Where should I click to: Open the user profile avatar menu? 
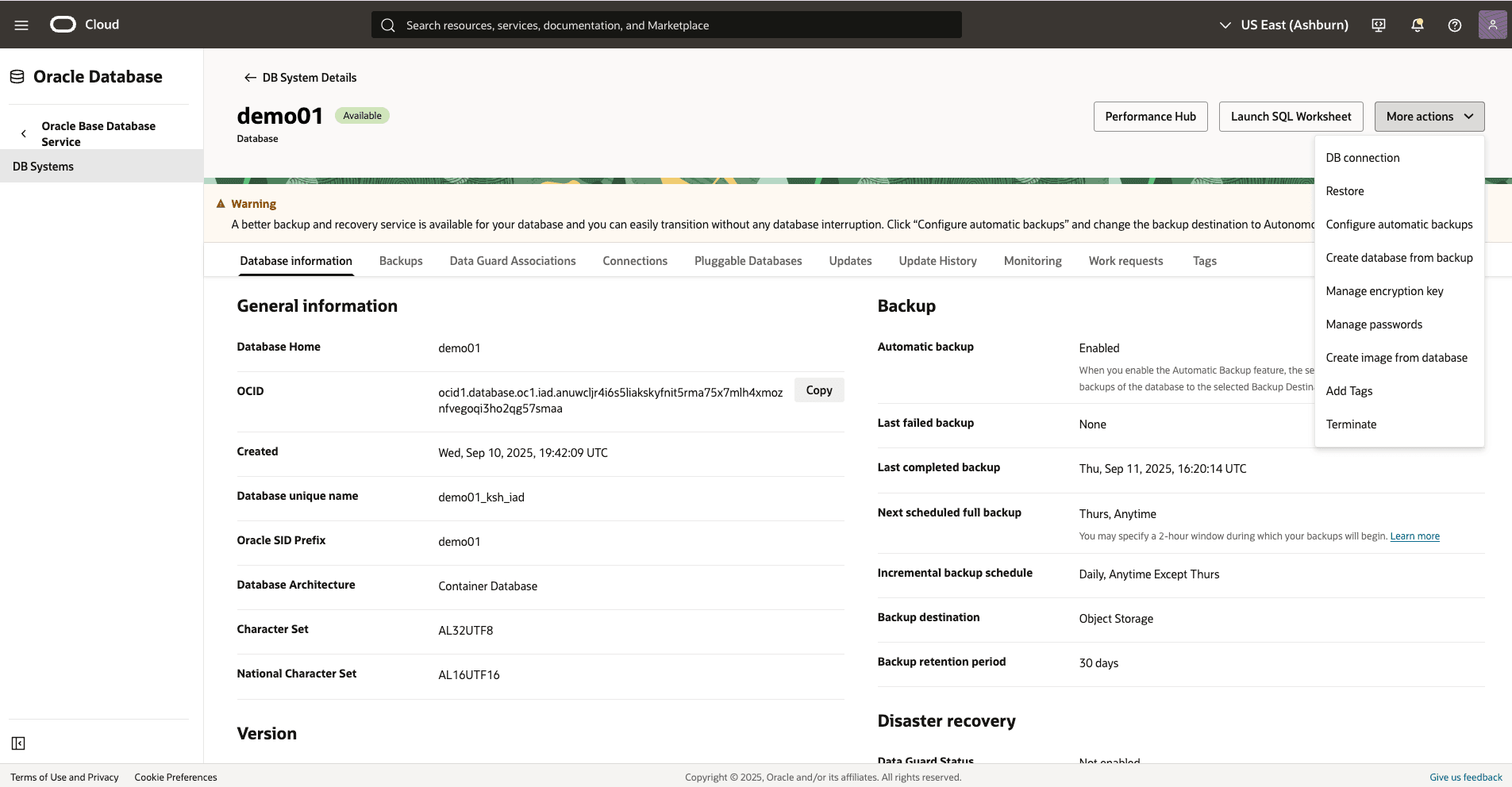coord(1492,25)
